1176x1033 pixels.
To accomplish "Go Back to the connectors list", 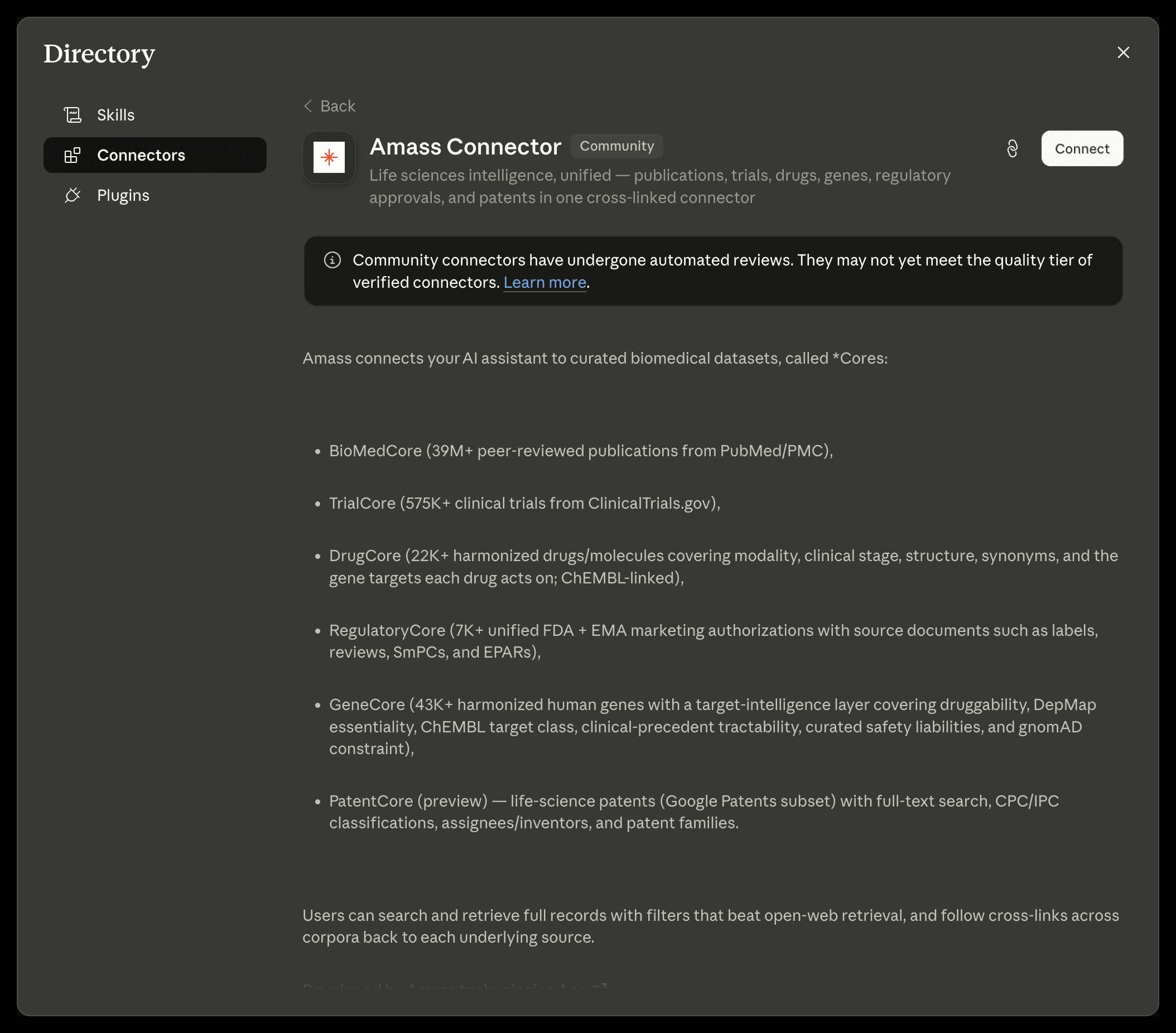I will [330, 106].
